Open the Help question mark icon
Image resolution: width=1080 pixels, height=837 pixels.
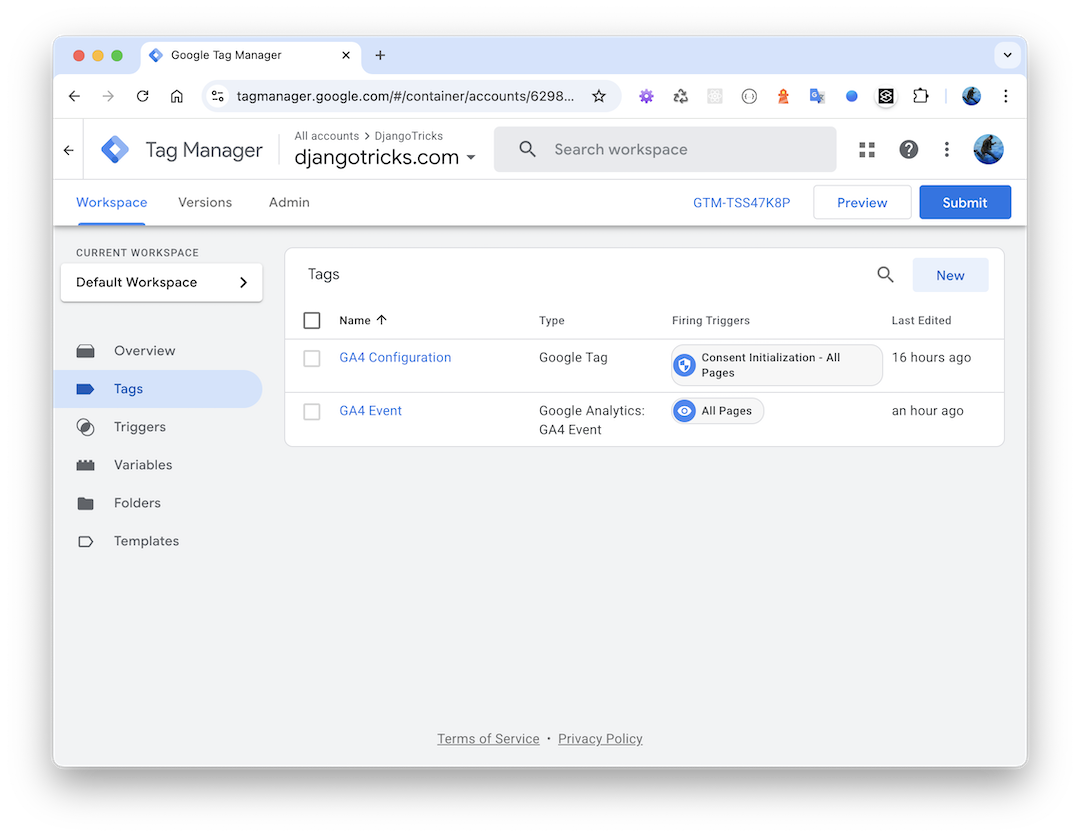(x=908, y=149)
